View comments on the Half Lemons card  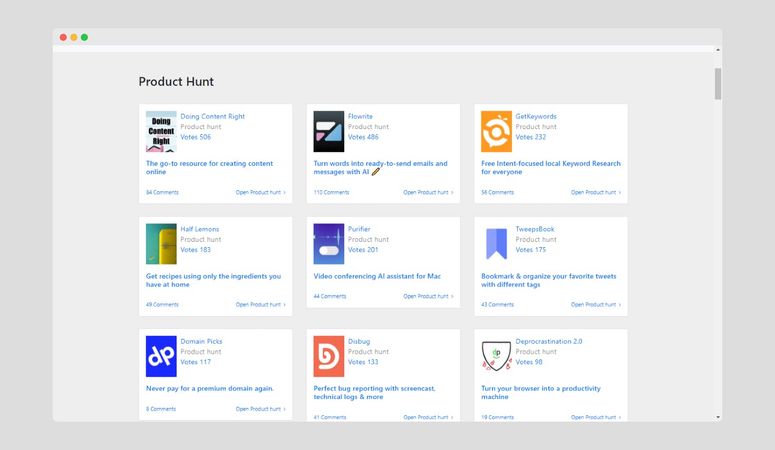pyautogui.click(x=162, y=305)
